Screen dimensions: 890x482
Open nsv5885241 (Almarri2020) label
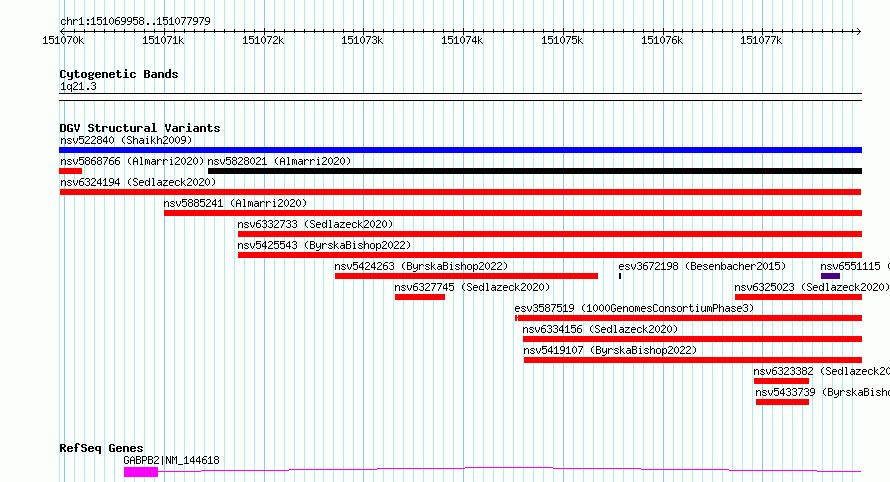click(235, 203)
